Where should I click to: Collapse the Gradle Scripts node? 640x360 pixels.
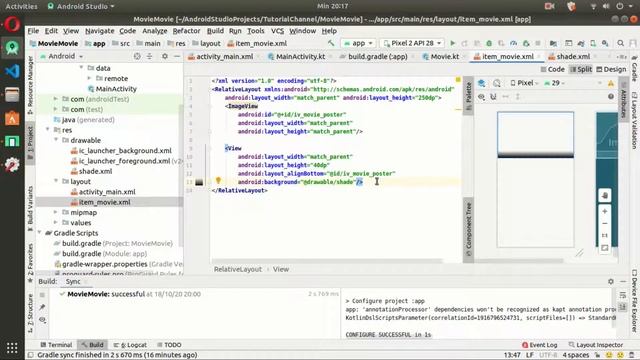[40, 233]
